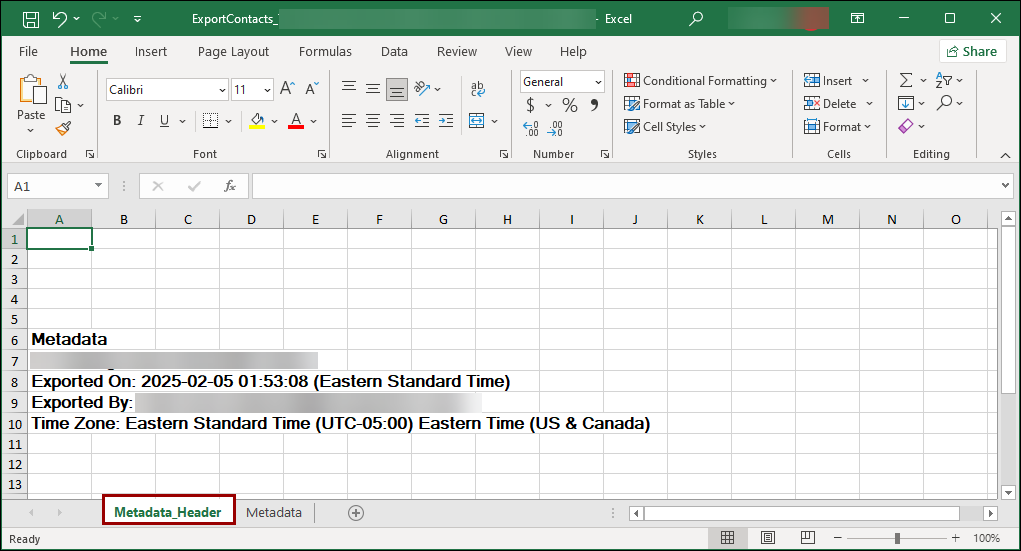Select the Format Painter brush icon
Image resolution: width=1021 pixels, height=551 pixels.
63,128
